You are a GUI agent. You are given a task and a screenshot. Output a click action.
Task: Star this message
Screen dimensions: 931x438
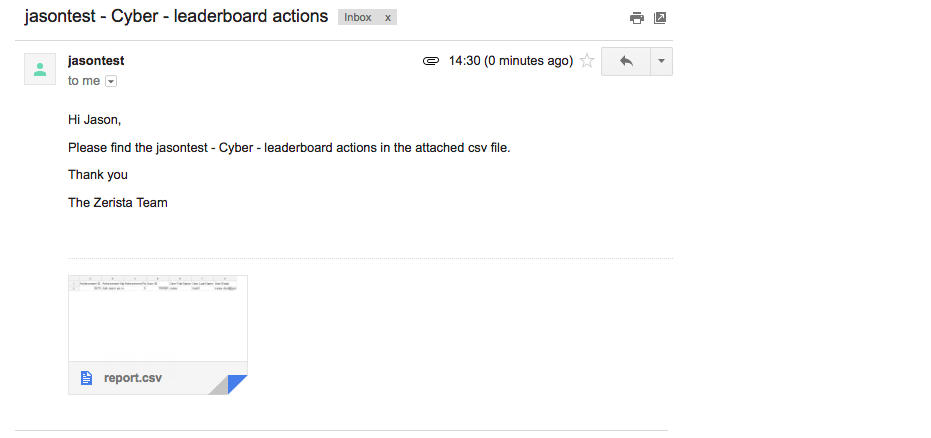[x=587, y=61]
